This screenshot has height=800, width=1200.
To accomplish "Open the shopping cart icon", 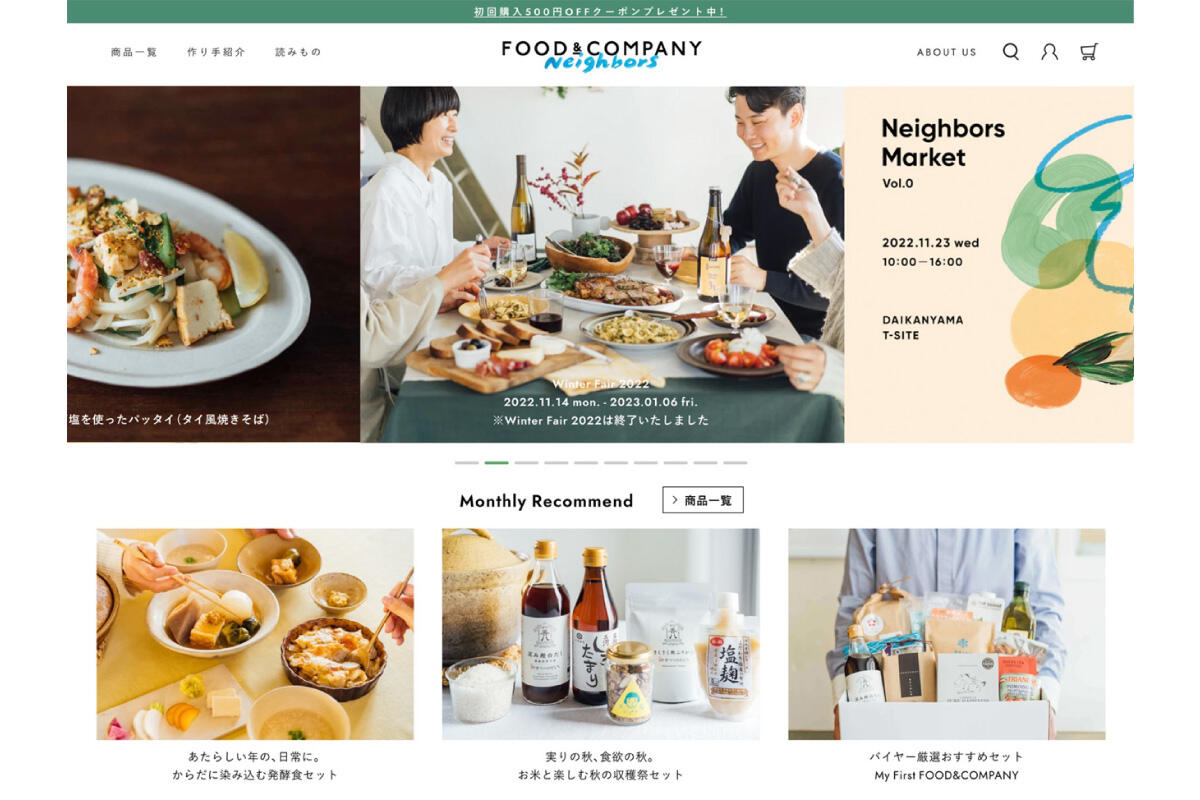I will tap(1089, 52).
